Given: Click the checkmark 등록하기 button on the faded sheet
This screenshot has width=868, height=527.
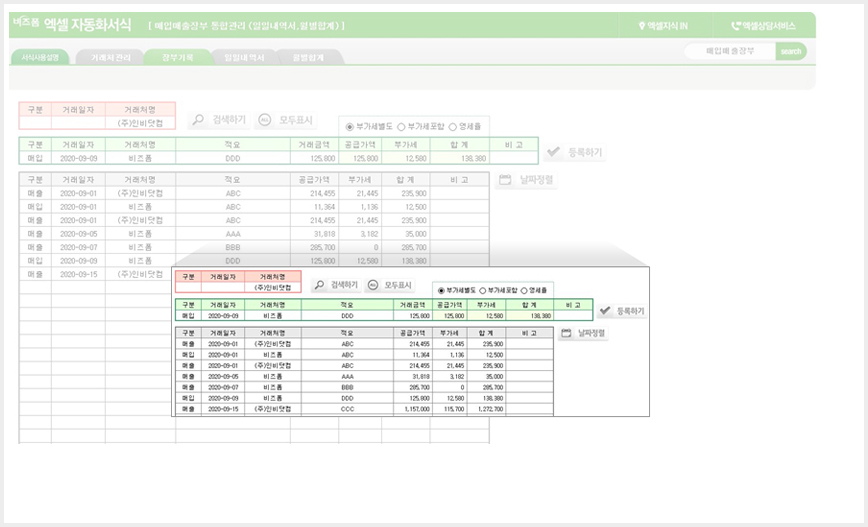Looking at the screenshot, I should pos(575,152).
